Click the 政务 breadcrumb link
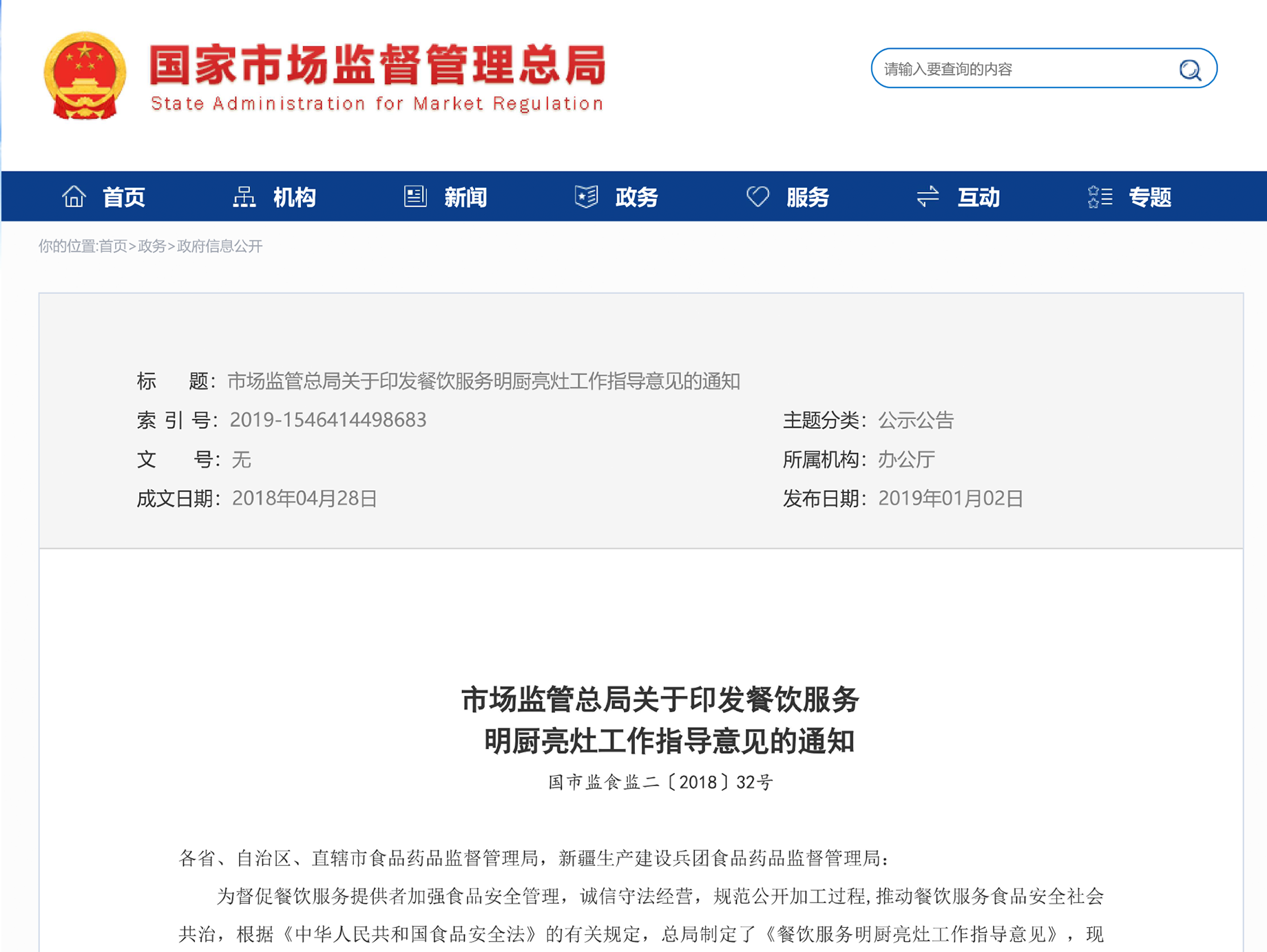 151,246
